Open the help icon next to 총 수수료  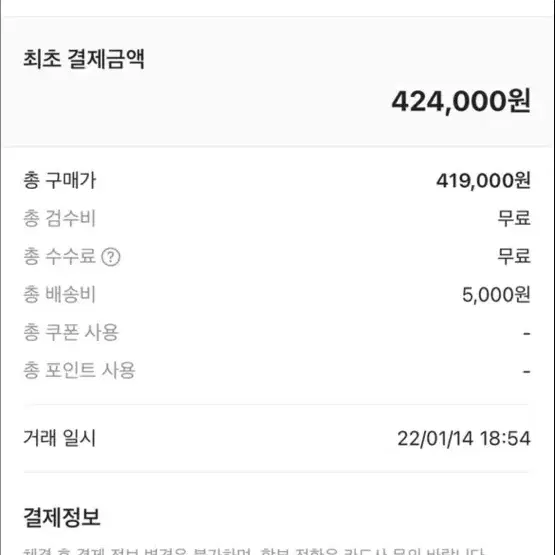(x=111, y=257)
